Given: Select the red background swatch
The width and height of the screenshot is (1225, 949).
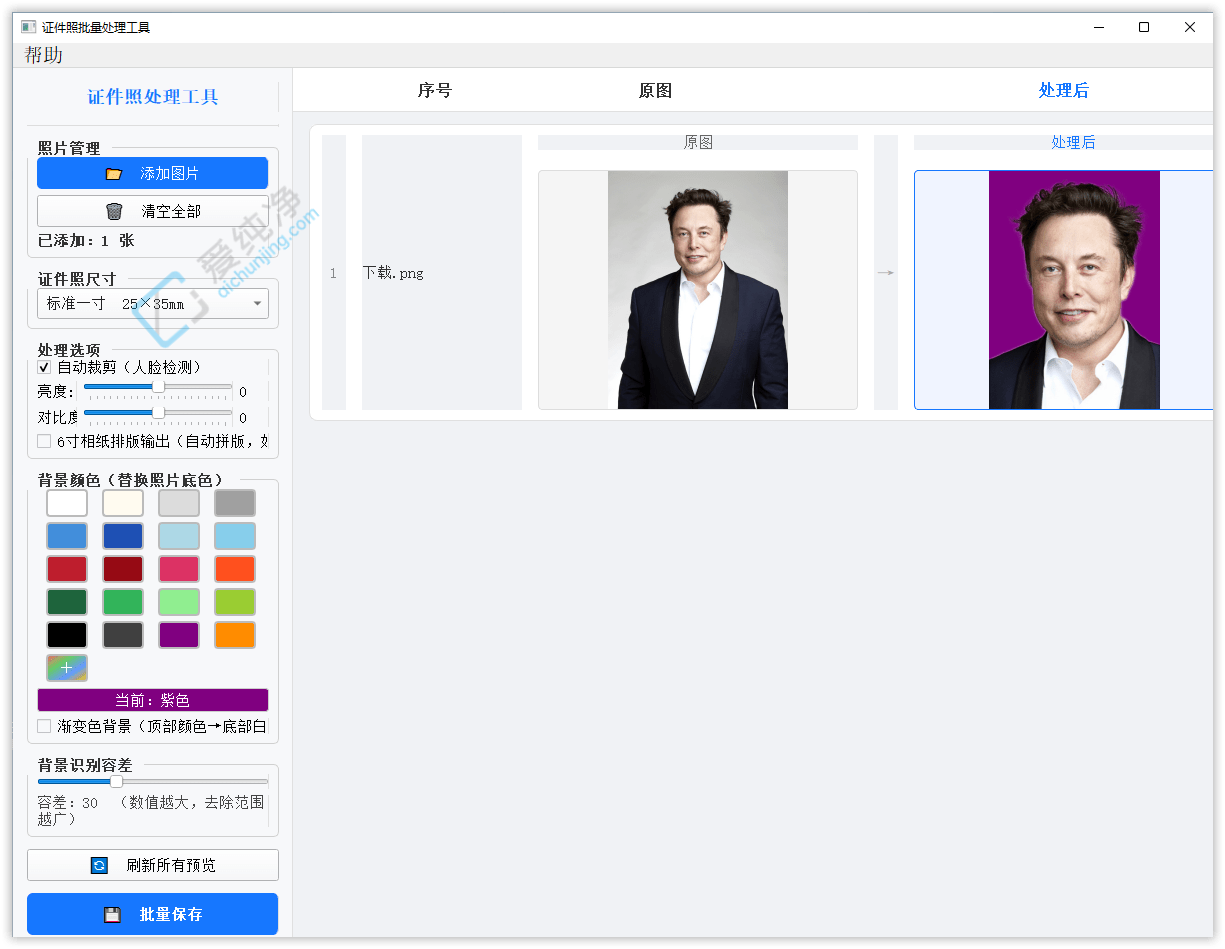Looking at the screenshot, I should [x=67, y=569].
